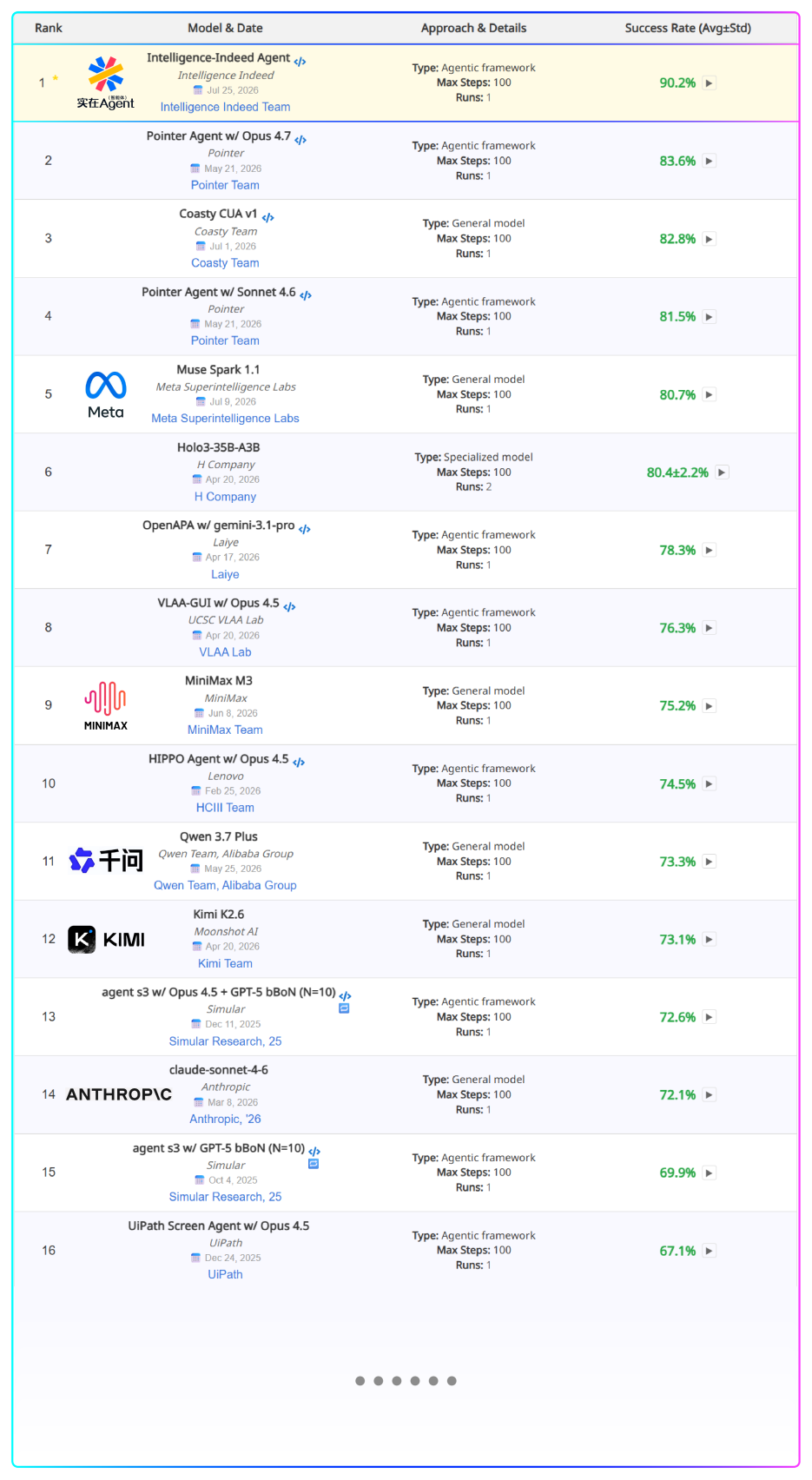Click the Kimi logo in rank 12
Viewport: 812px width, 1480px height.
(107, 939)
